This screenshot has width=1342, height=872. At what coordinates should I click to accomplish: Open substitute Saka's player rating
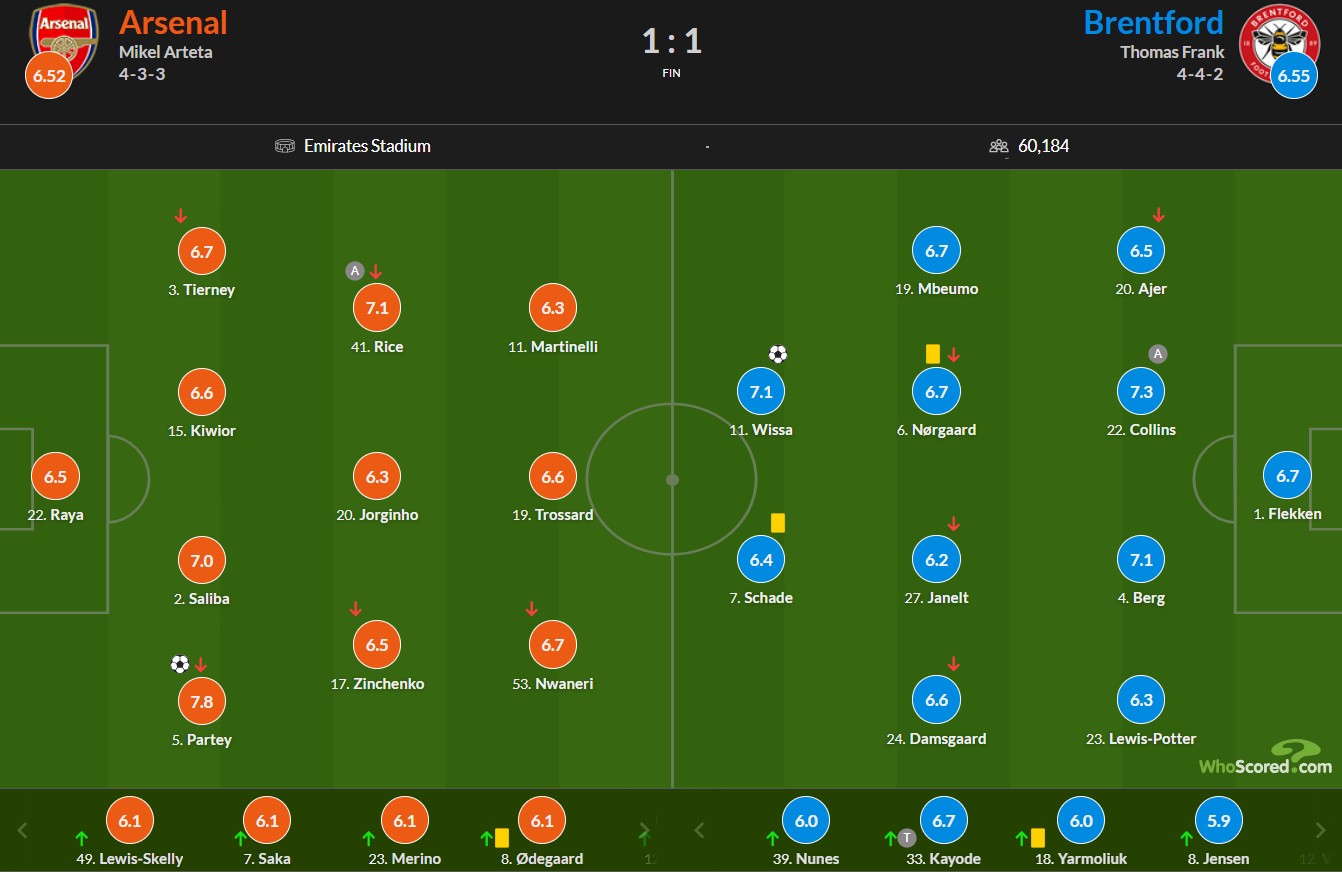pyautogui.click(x=267, y=821)
